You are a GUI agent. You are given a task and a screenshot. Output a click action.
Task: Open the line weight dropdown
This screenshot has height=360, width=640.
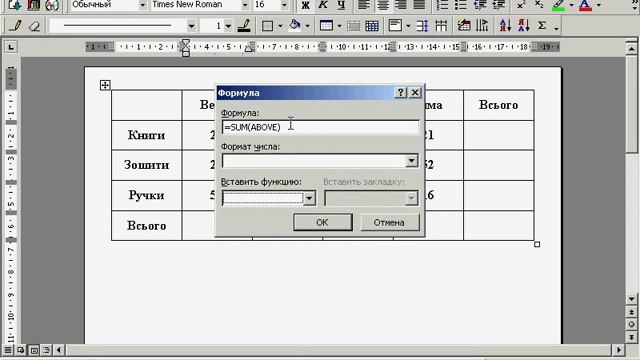229,27
